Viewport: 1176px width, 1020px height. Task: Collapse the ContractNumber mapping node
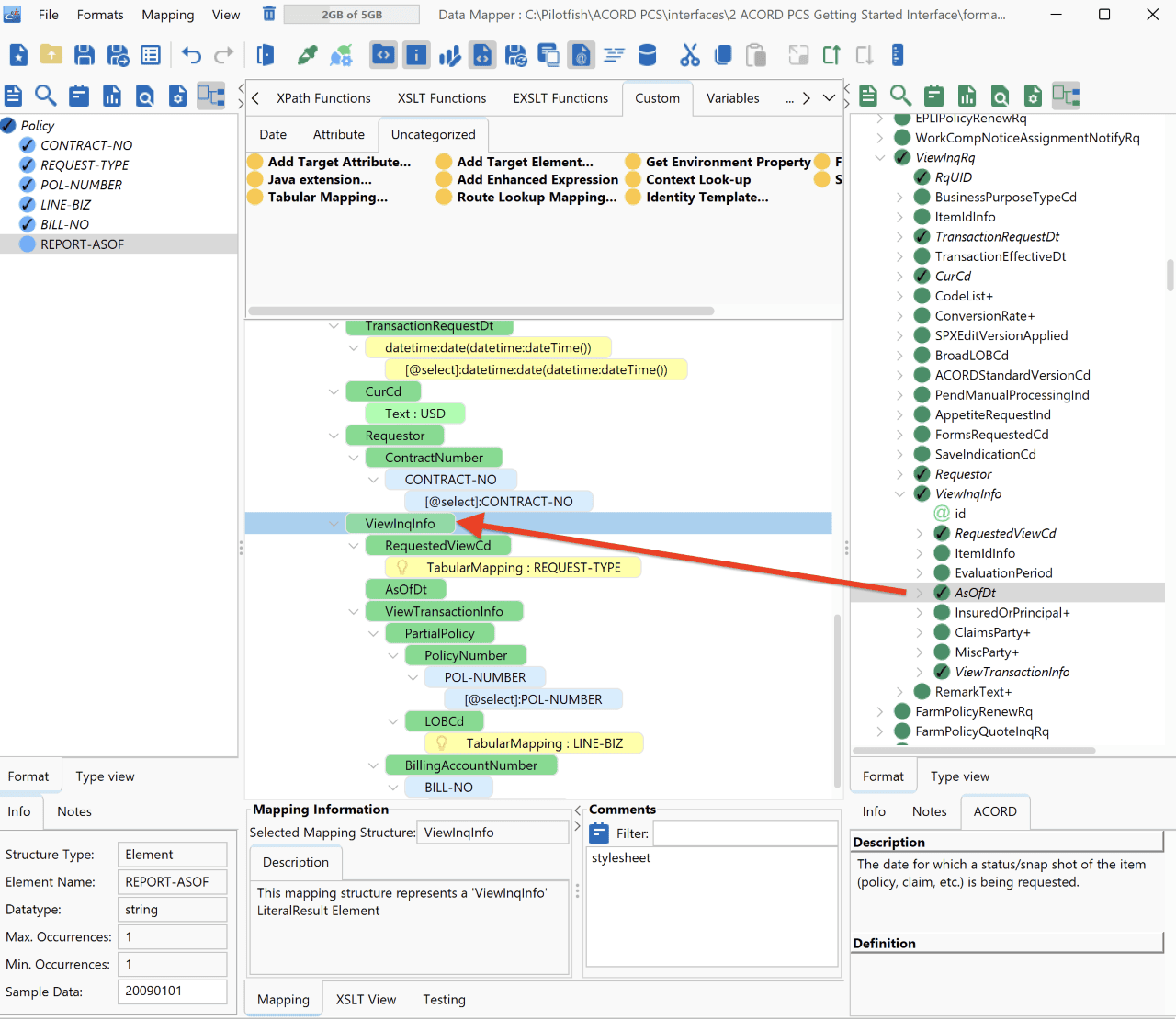(354, 458)
